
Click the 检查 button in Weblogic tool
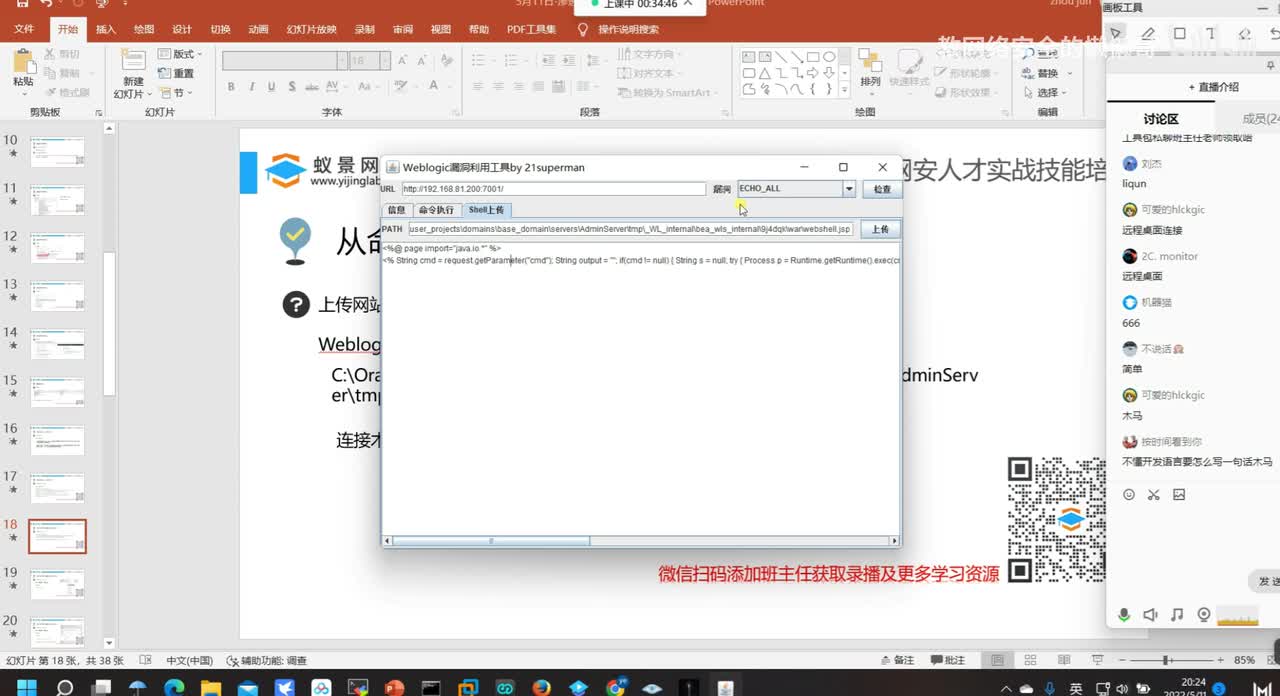coord(882,189)
